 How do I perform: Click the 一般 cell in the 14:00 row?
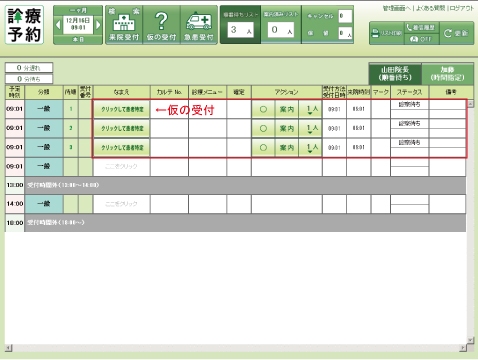click(x=44, y=204)
